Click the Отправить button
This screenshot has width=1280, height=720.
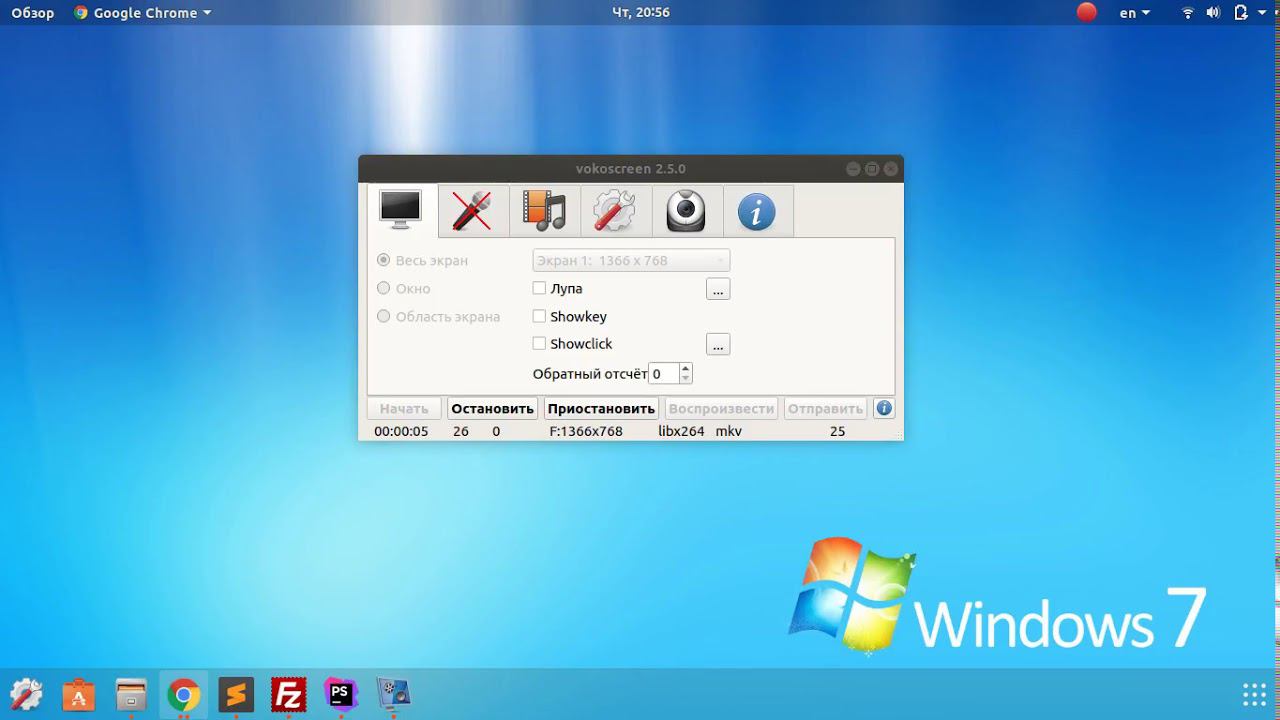pyautogui.click(x=825, y=408)
